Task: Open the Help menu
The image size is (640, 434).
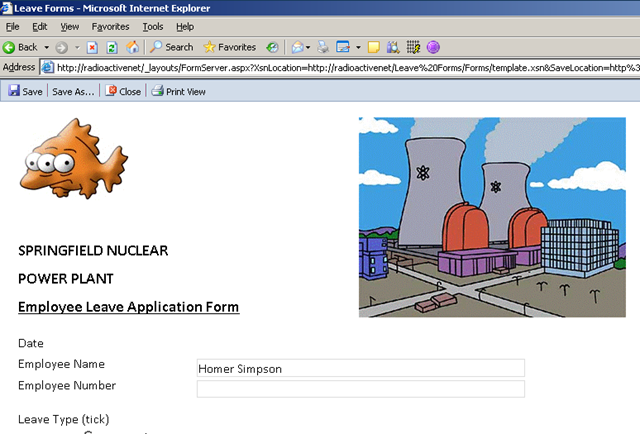Action: coord(185,27)
